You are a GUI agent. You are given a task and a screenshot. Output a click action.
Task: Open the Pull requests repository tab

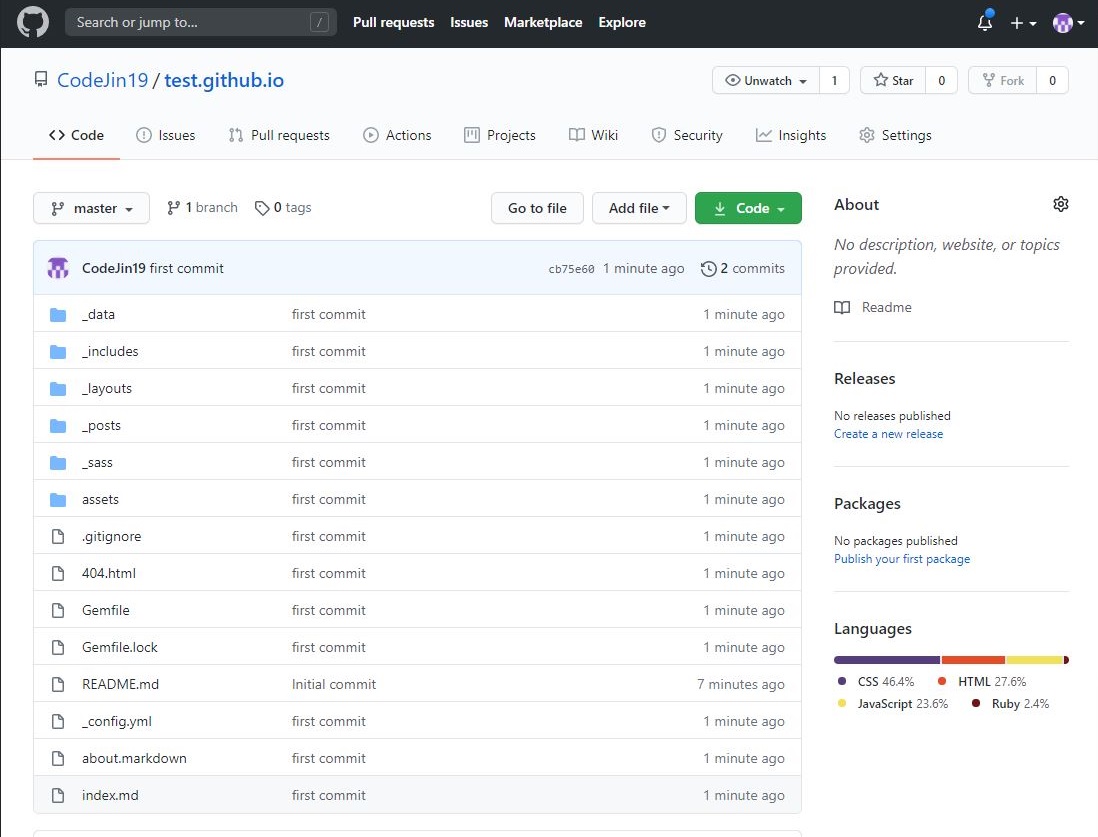point(279,135)
